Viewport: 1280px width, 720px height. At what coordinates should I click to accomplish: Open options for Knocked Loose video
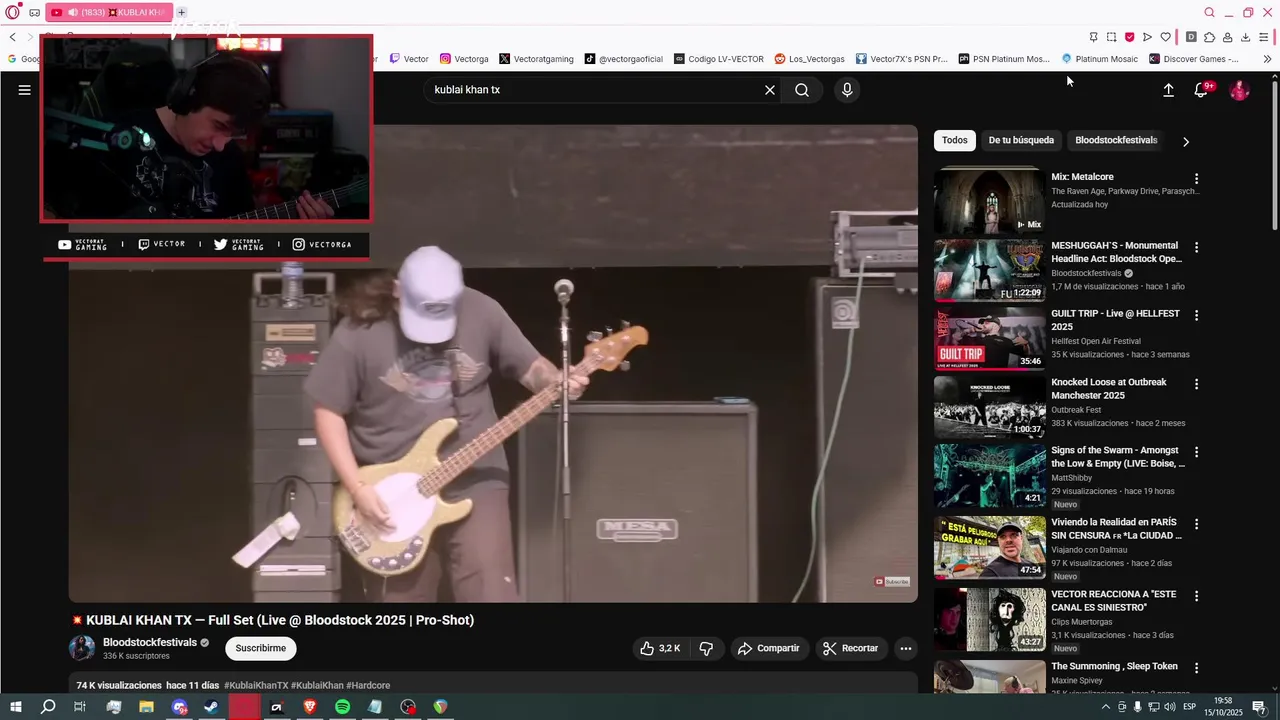coord(1196,384)
